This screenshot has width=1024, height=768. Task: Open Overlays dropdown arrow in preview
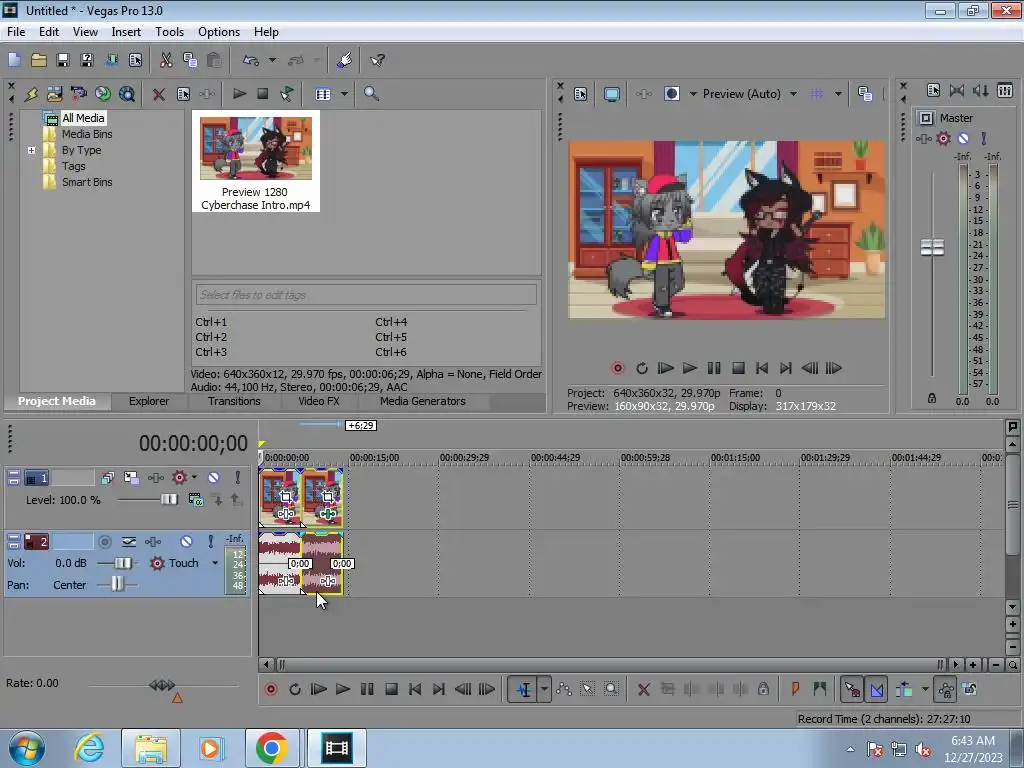tap(838, 94)
